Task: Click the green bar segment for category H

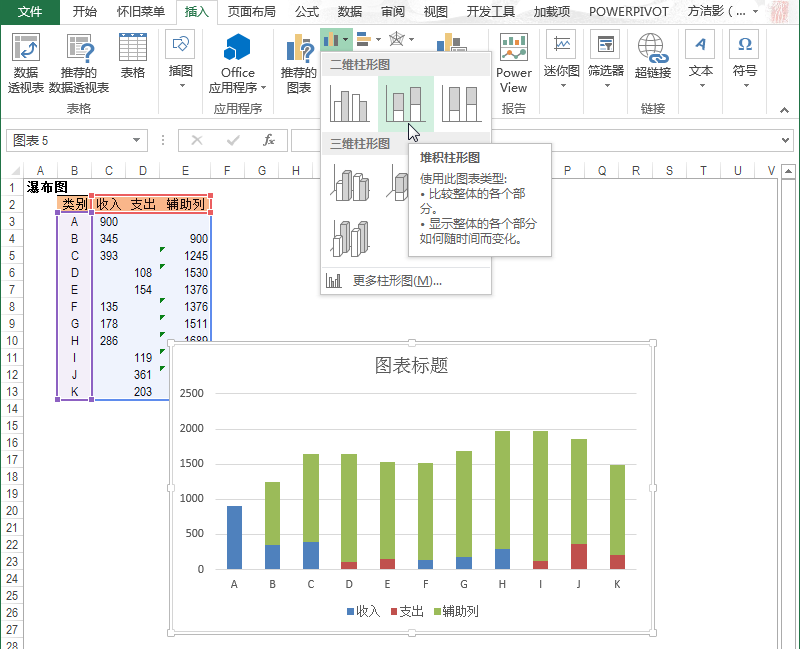Action: 502,490
